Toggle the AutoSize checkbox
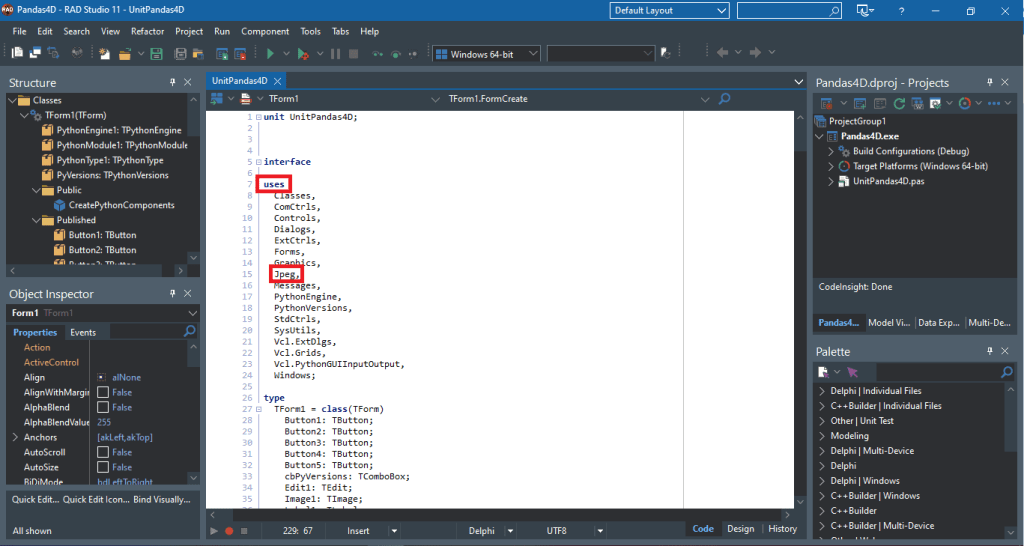Screen dimensions: 1024x546 103,467
